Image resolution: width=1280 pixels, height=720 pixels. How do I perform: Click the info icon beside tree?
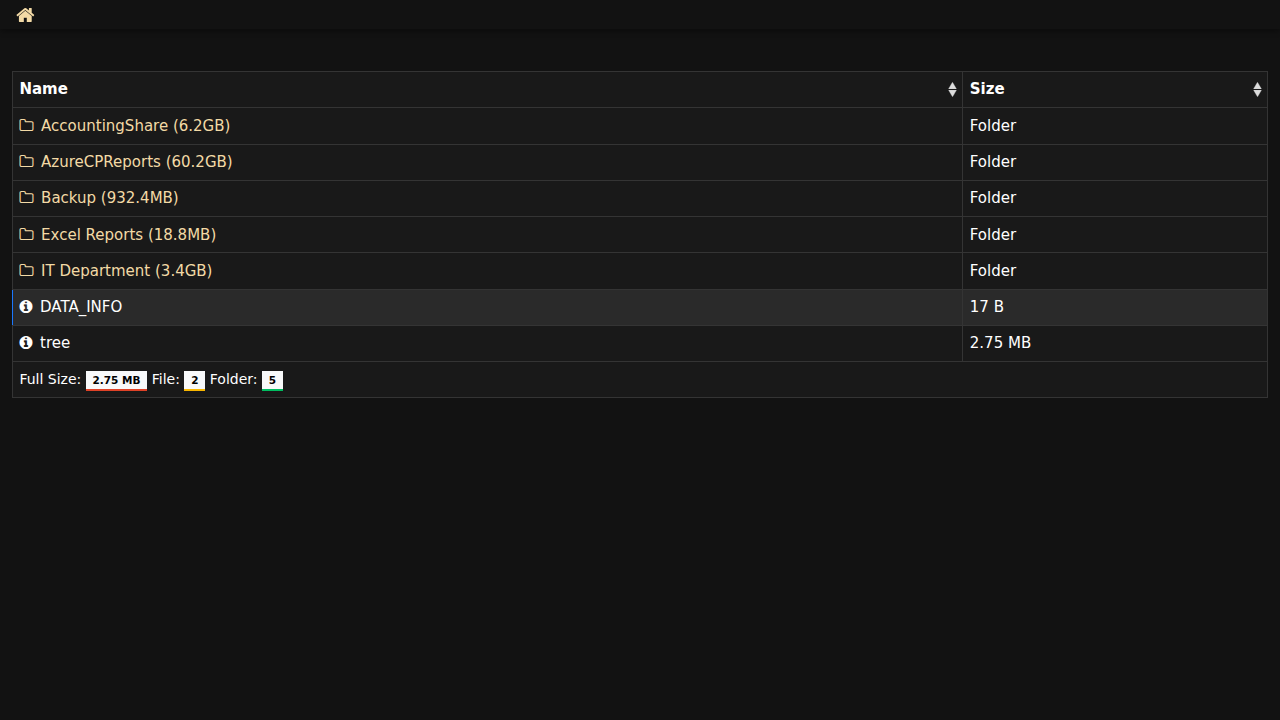26,343
